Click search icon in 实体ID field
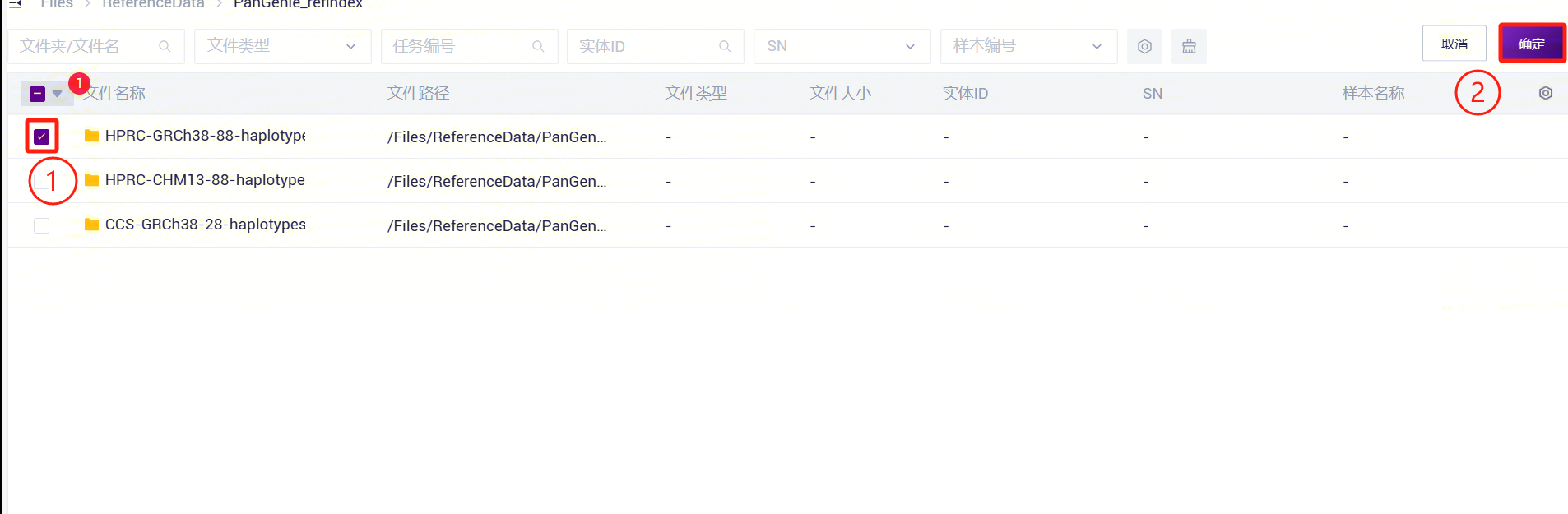The width and height of the screenshot is (1568, 514). [725, 47]
